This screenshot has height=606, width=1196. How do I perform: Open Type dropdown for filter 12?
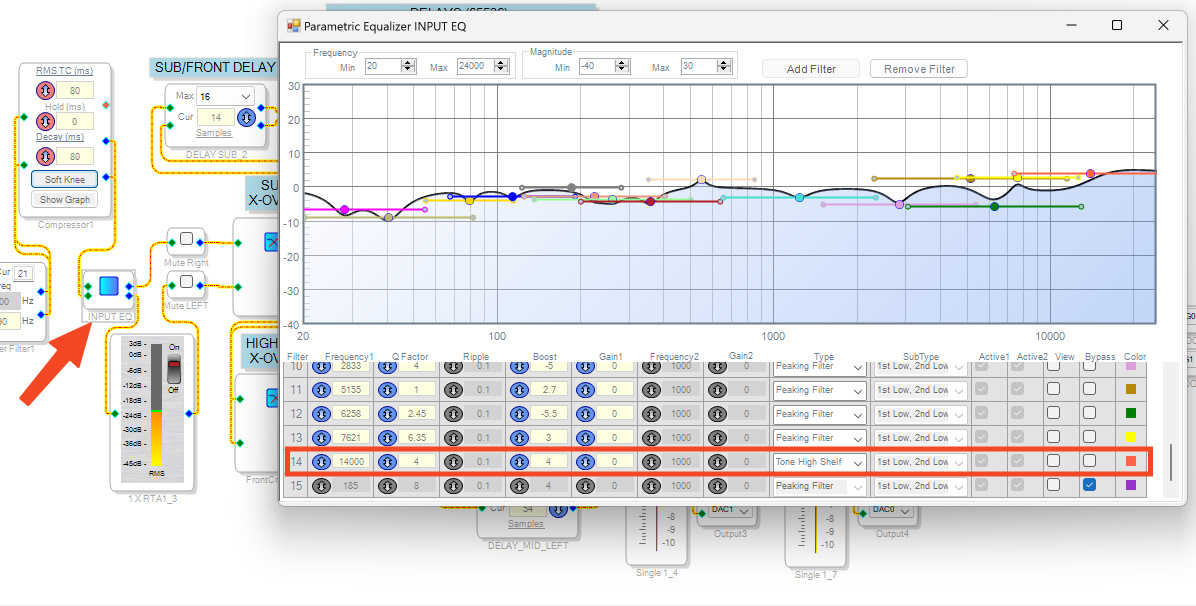point(819,414)
